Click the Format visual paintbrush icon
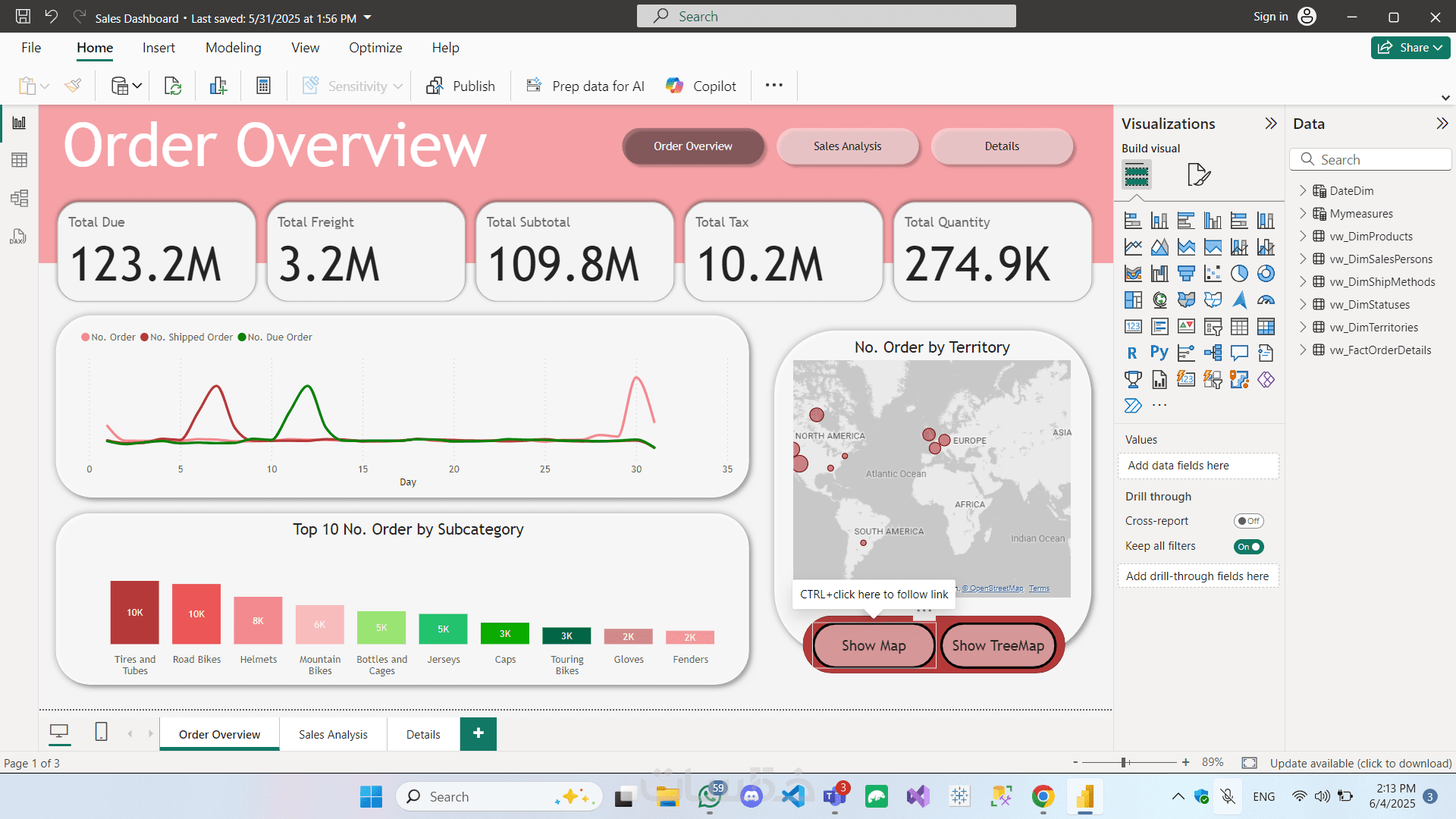 [x=1198, y=174]
